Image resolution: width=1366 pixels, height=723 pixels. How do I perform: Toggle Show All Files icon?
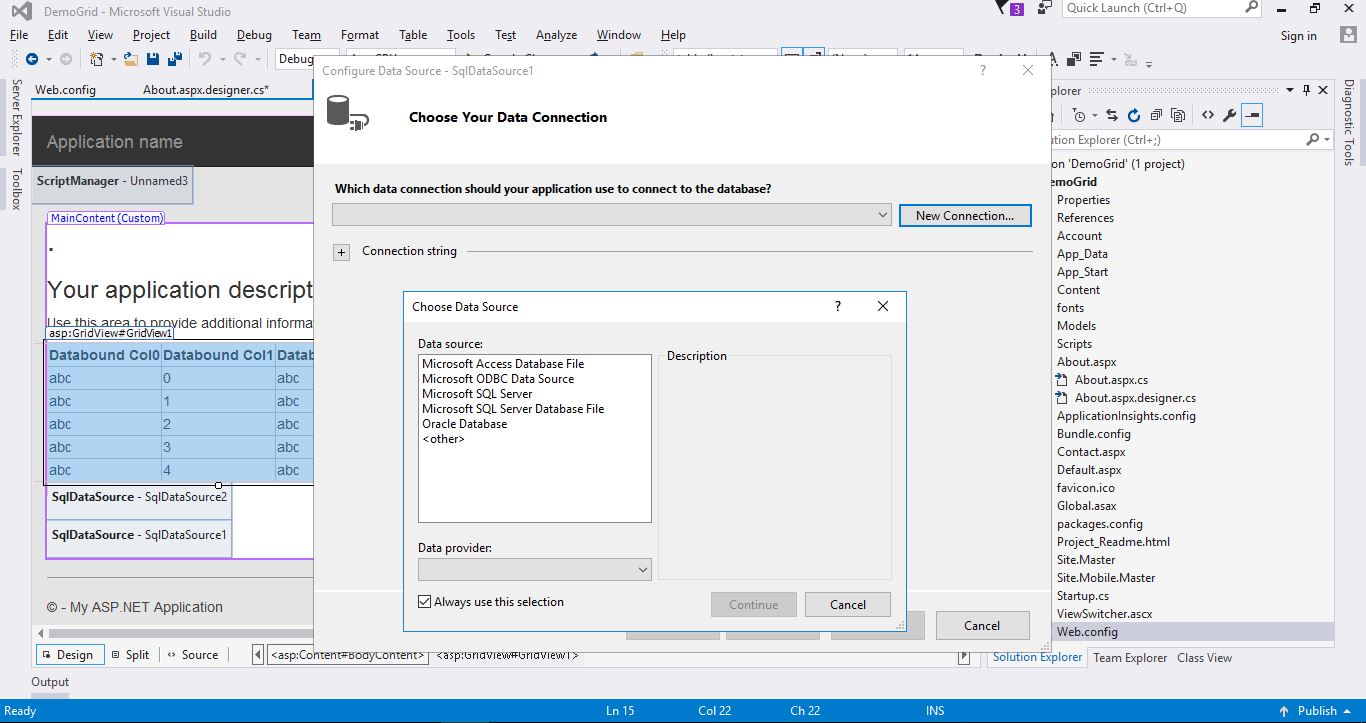pyautogui.click(x=1178, y=115)
